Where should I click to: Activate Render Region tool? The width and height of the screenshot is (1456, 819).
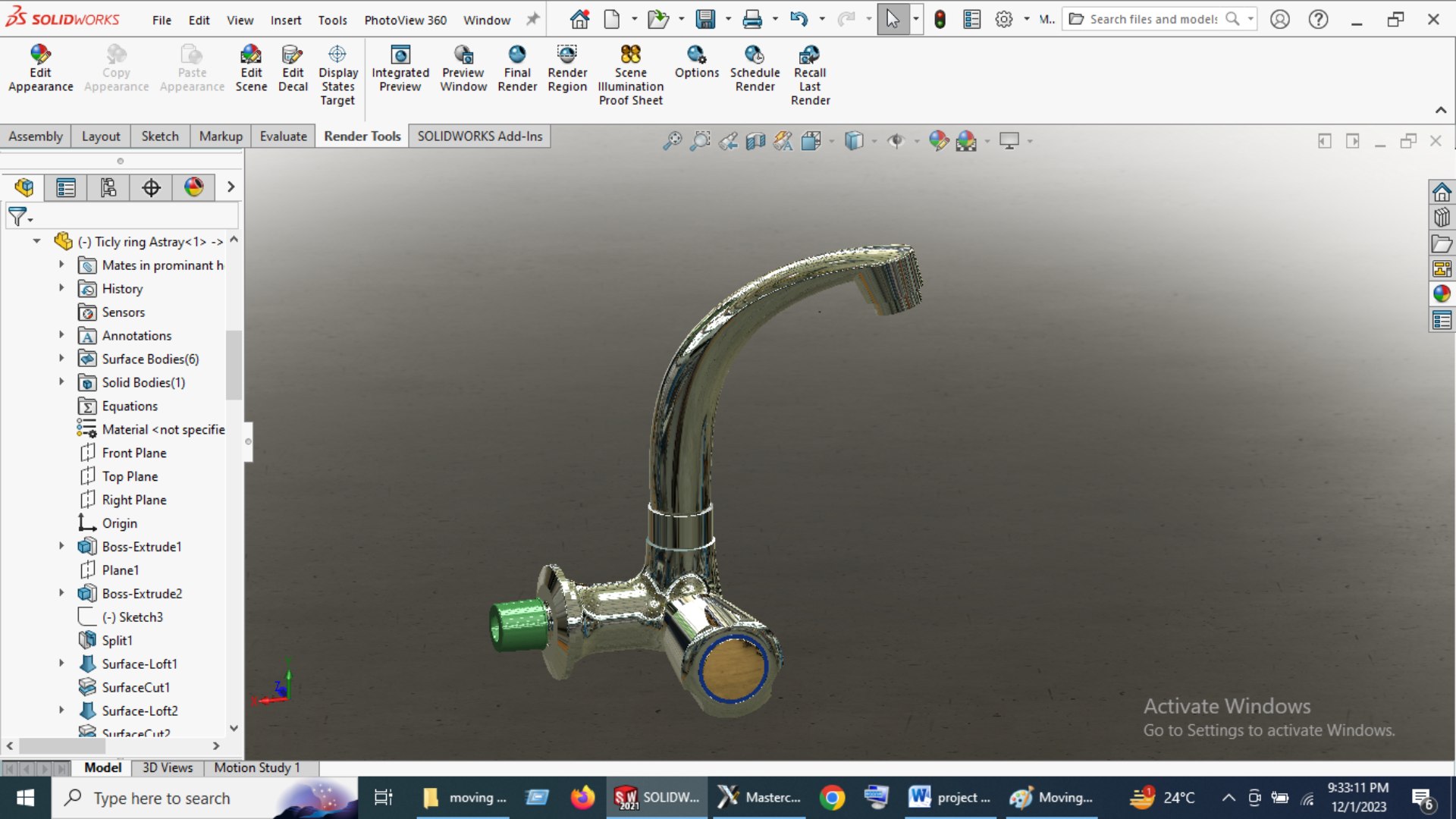(567, 68)
